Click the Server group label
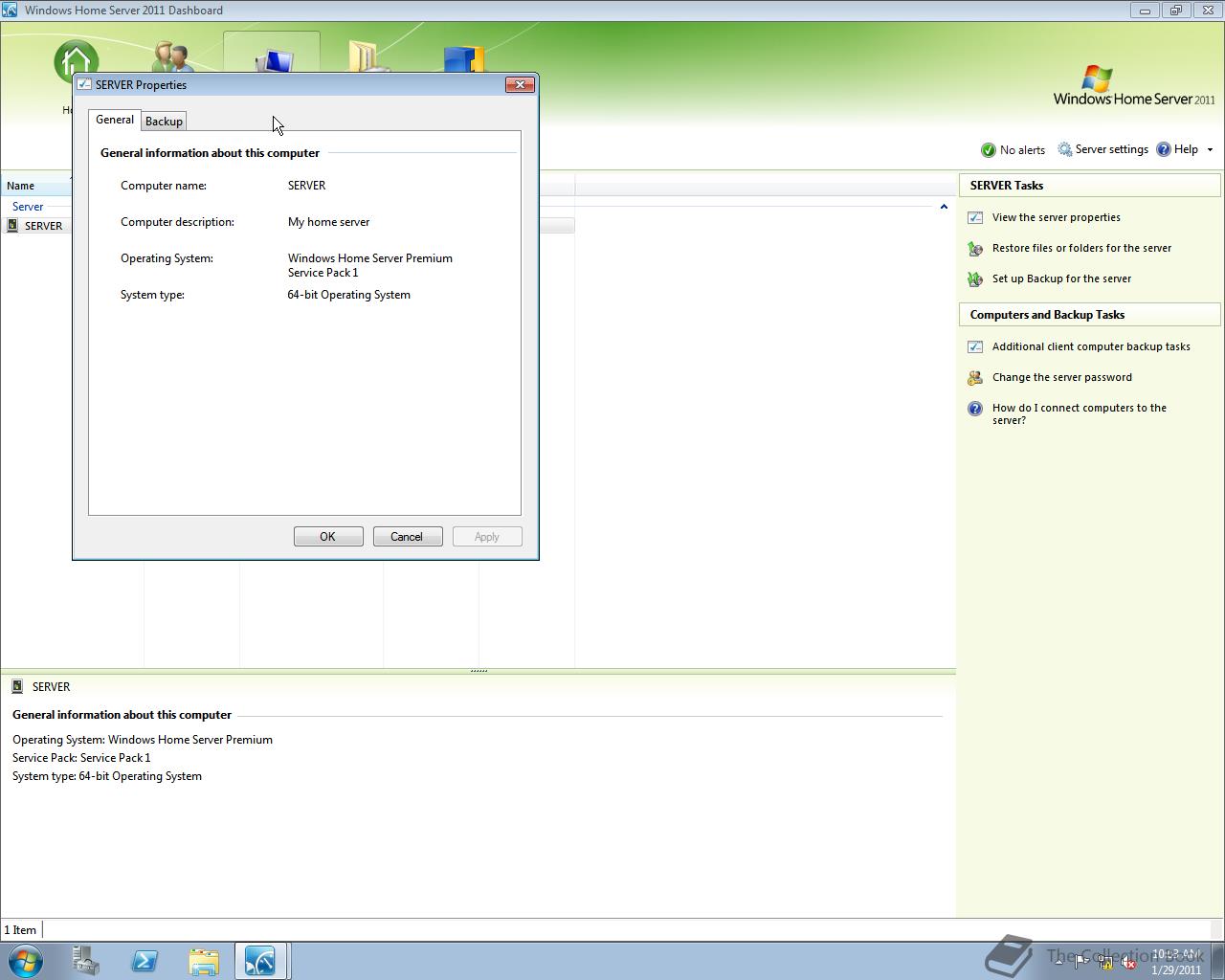1225x980 pixels. (28, 207)
